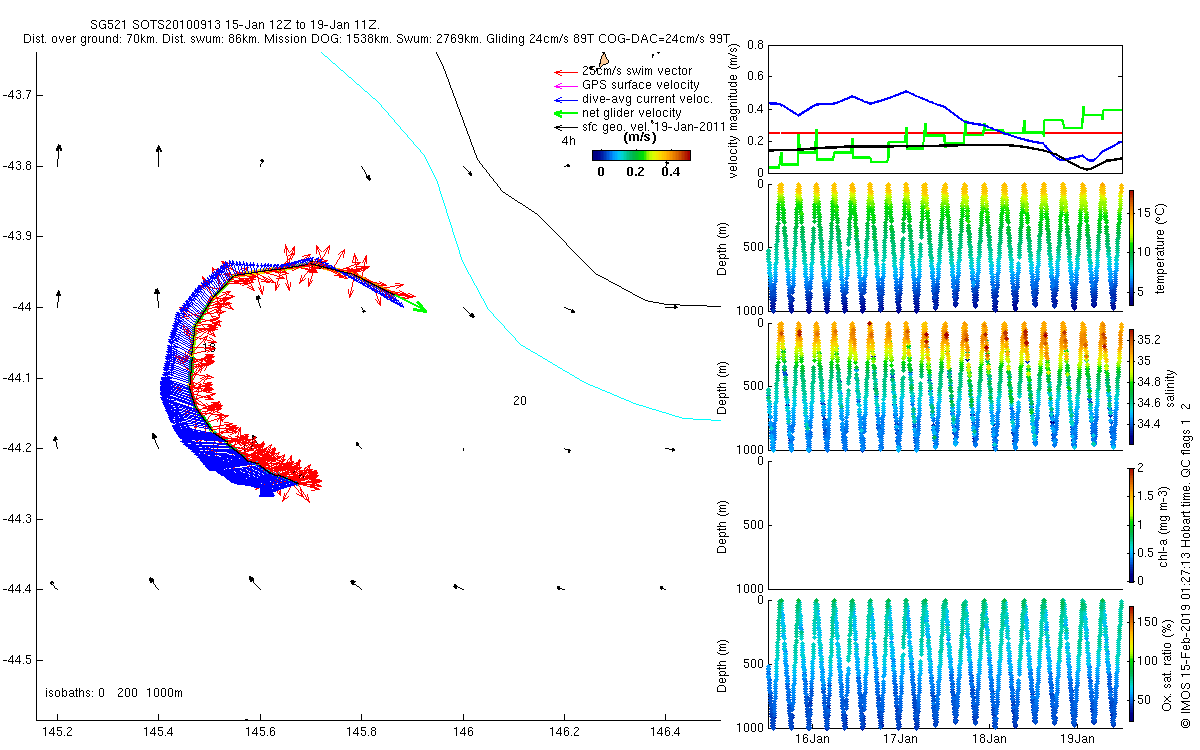Click the '4h' label near the legend

(x=569, y=141)
